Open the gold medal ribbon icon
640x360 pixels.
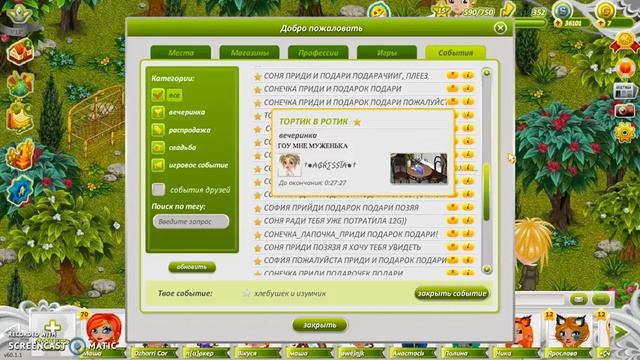point(625,42)
